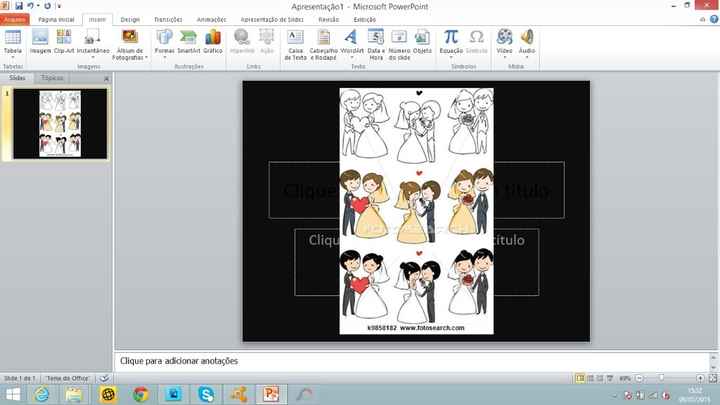Select the wedding couples image on slide
Screen dimensions: 720x405
coord(416,211)
